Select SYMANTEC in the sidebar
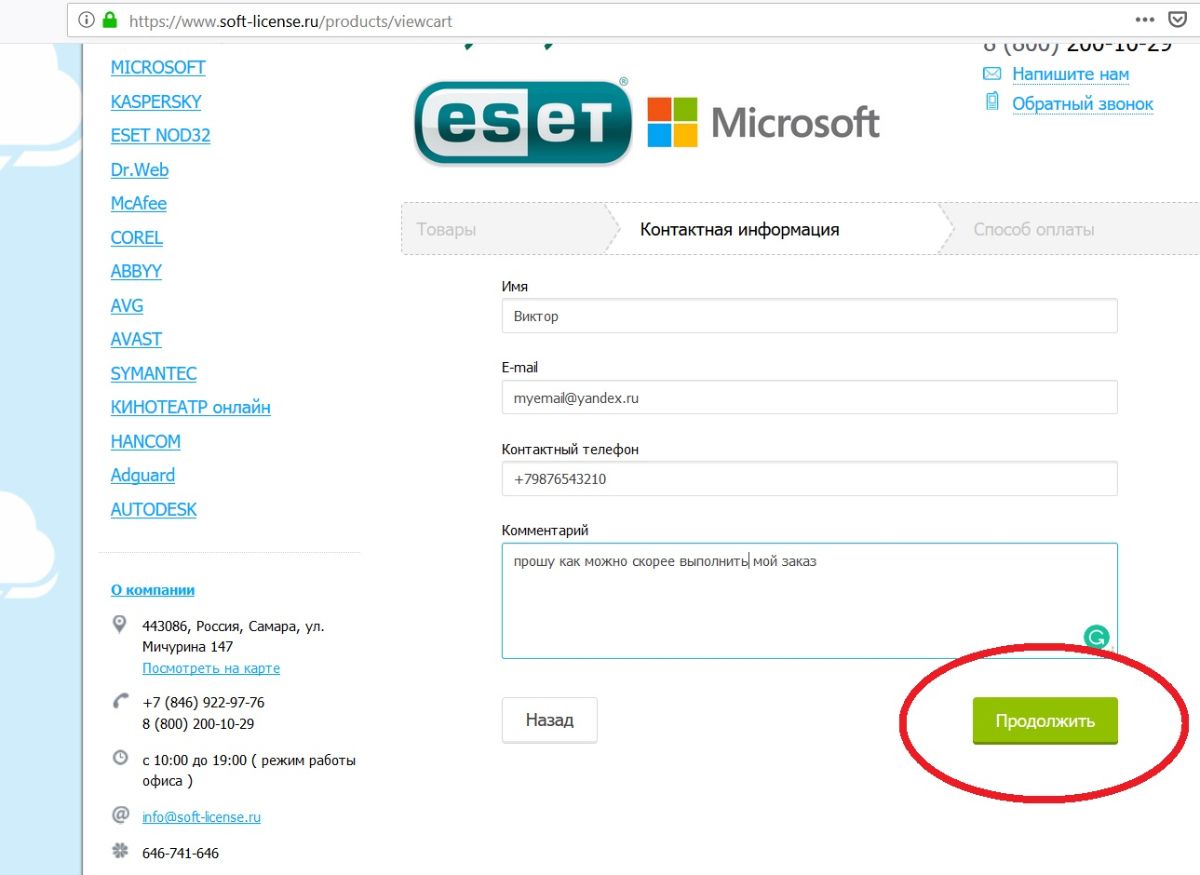1200x875 pixels. coord(154,374)
